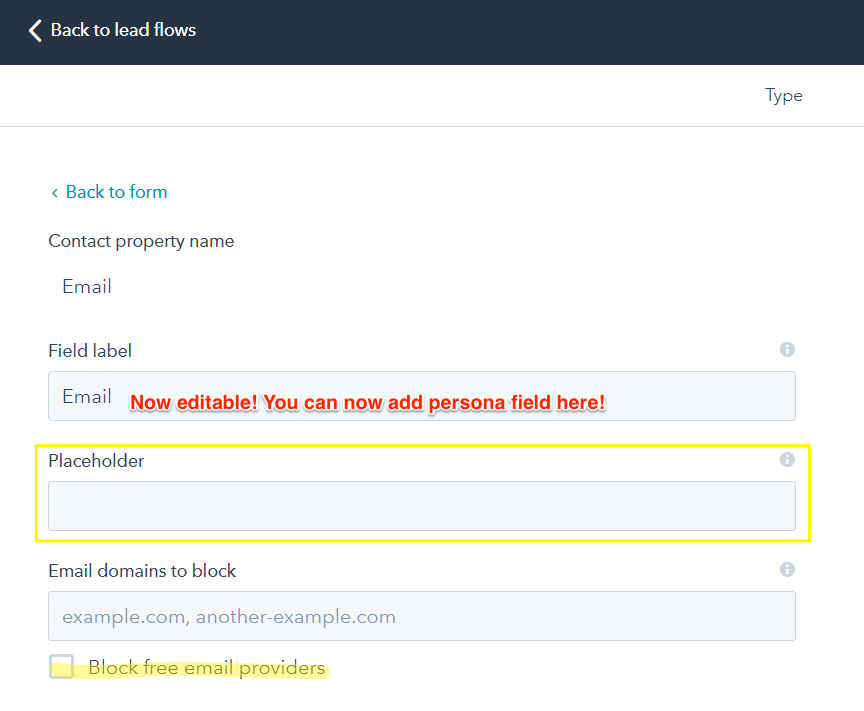This screenshot has width=864, height=711.
Task: Switch to the Type tab
Action: (x=784, y=95)
